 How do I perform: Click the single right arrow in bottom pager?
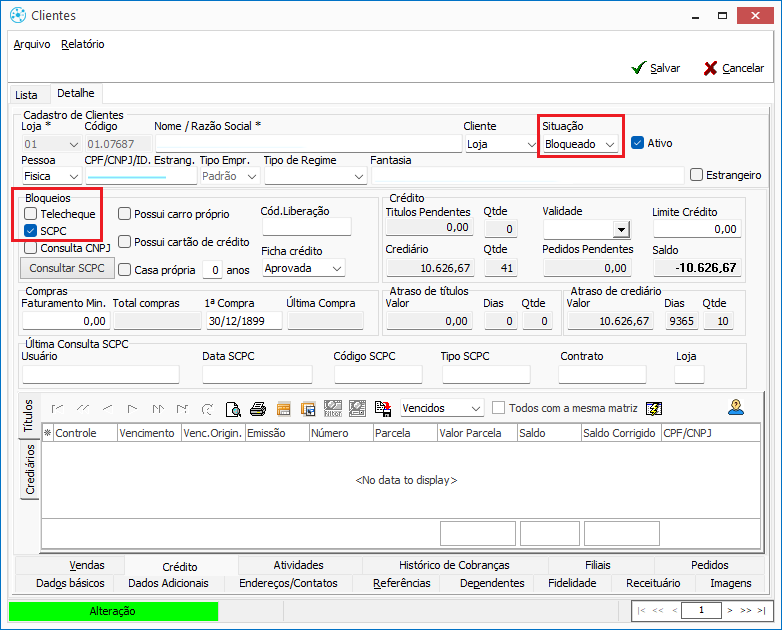[x=730, y=611]
